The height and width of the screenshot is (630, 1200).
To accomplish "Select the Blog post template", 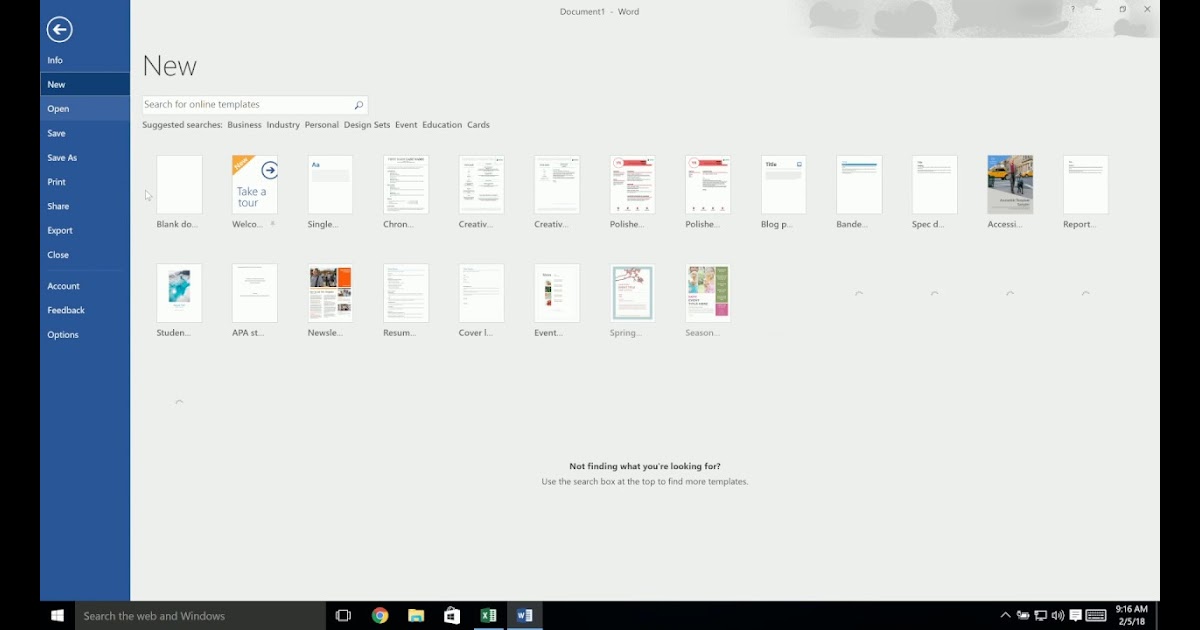I will pos(783,185).
